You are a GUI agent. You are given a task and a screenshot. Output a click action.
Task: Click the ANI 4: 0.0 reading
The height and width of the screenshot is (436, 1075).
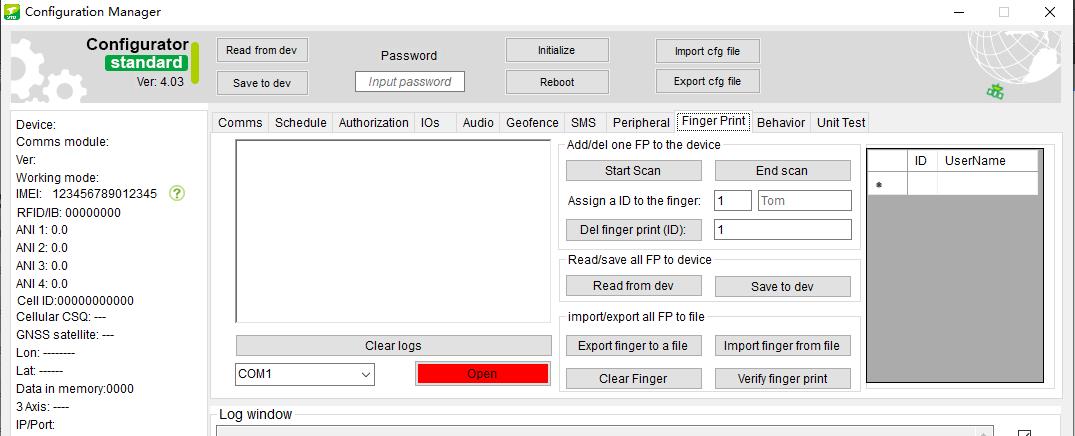pos(42,283)
